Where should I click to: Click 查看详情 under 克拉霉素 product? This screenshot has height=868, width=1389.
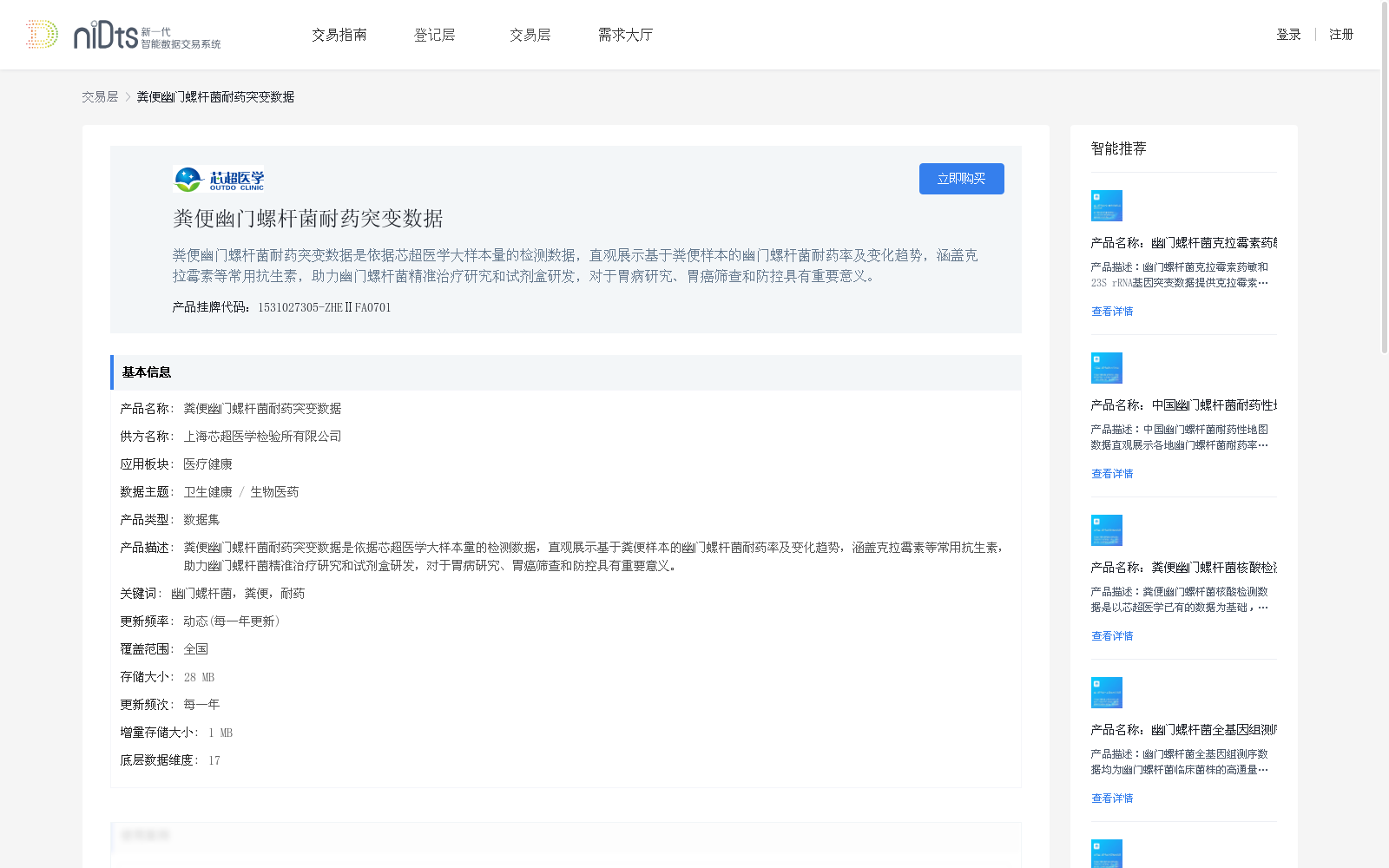pyautogui.click(x=1112, y=312)
